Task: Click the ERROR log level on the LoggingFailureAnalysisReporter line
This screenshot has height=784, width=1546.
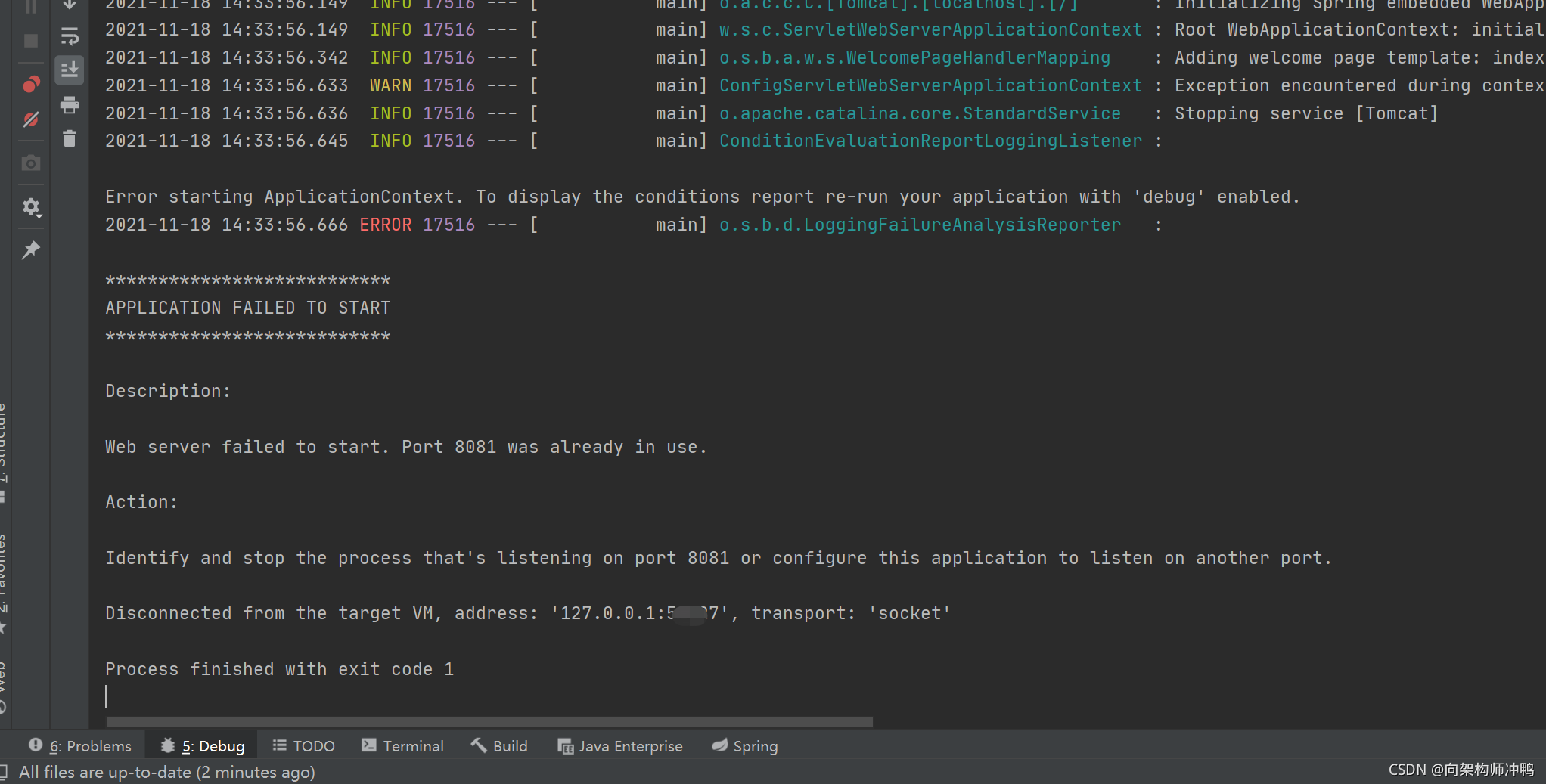Action: [x=386, y=225]
